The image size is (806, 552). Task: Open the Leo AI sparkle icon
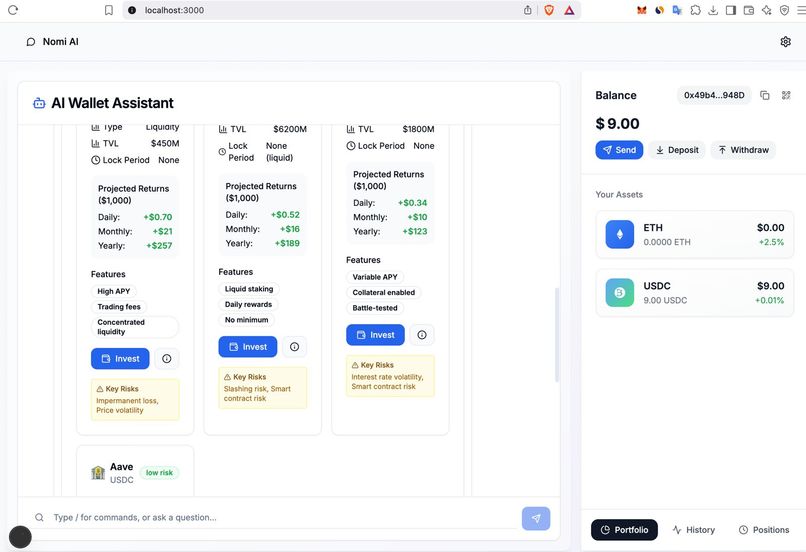pos(766,10)
